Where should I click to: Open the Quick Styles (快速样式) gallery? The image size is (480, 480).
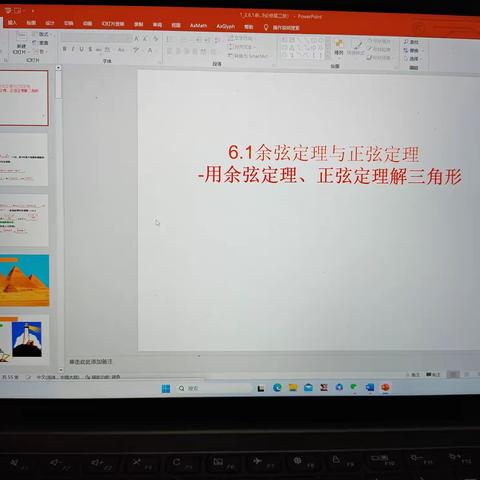click(356, 47)
